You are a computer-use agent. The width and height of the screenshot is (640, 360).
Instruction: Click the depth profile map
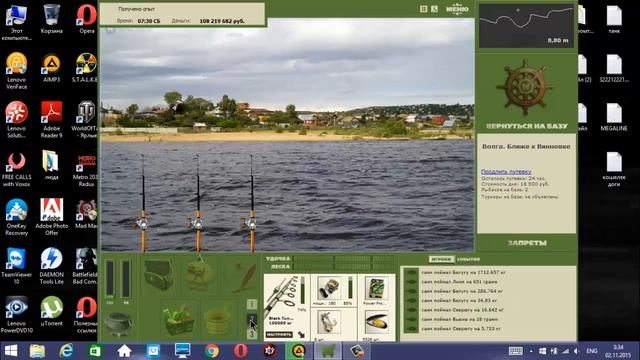click(526, 26)
